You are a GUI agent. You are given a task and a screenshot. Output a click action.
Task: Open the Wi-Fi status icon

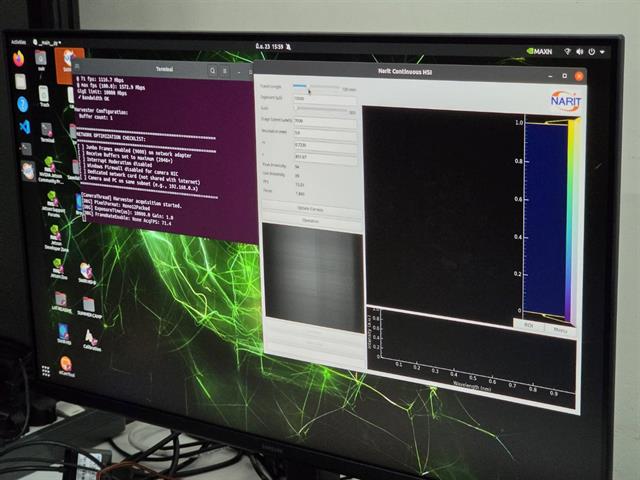567,51
